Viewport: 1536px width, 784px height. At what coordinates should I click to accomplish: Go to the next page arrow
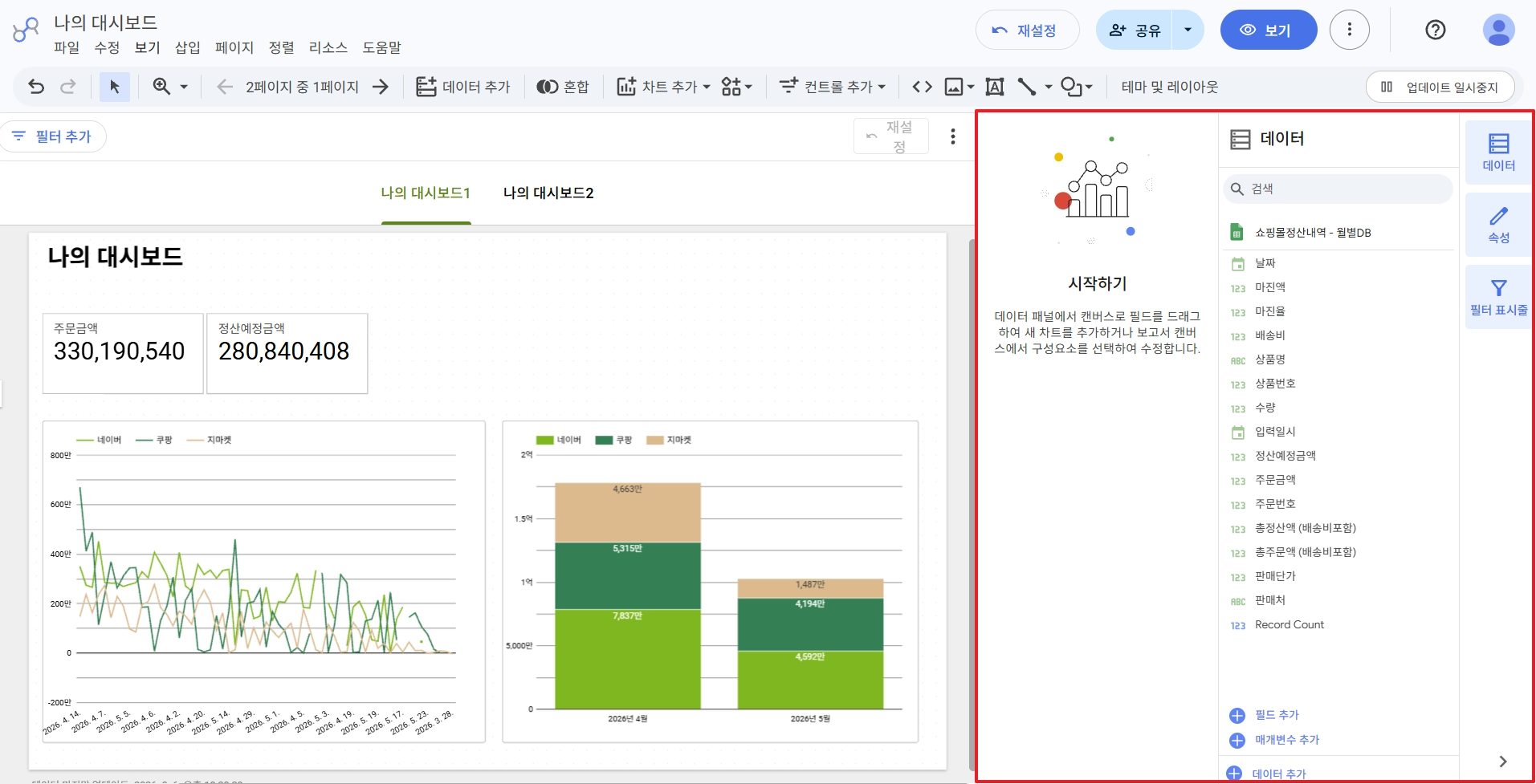381,87
